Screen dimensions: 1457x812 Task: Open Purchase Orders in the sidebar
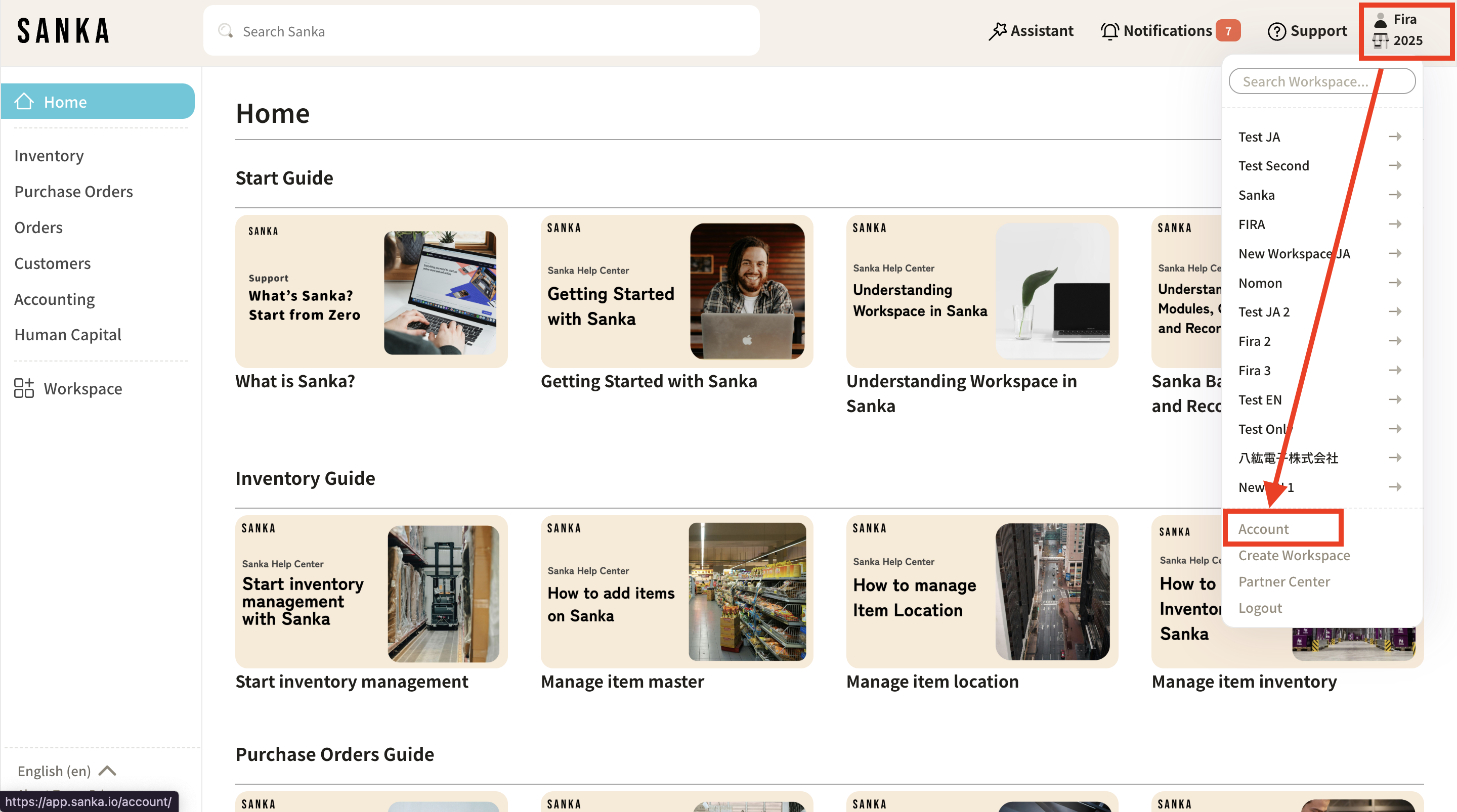pyautogui.click(x=73, y=191)
